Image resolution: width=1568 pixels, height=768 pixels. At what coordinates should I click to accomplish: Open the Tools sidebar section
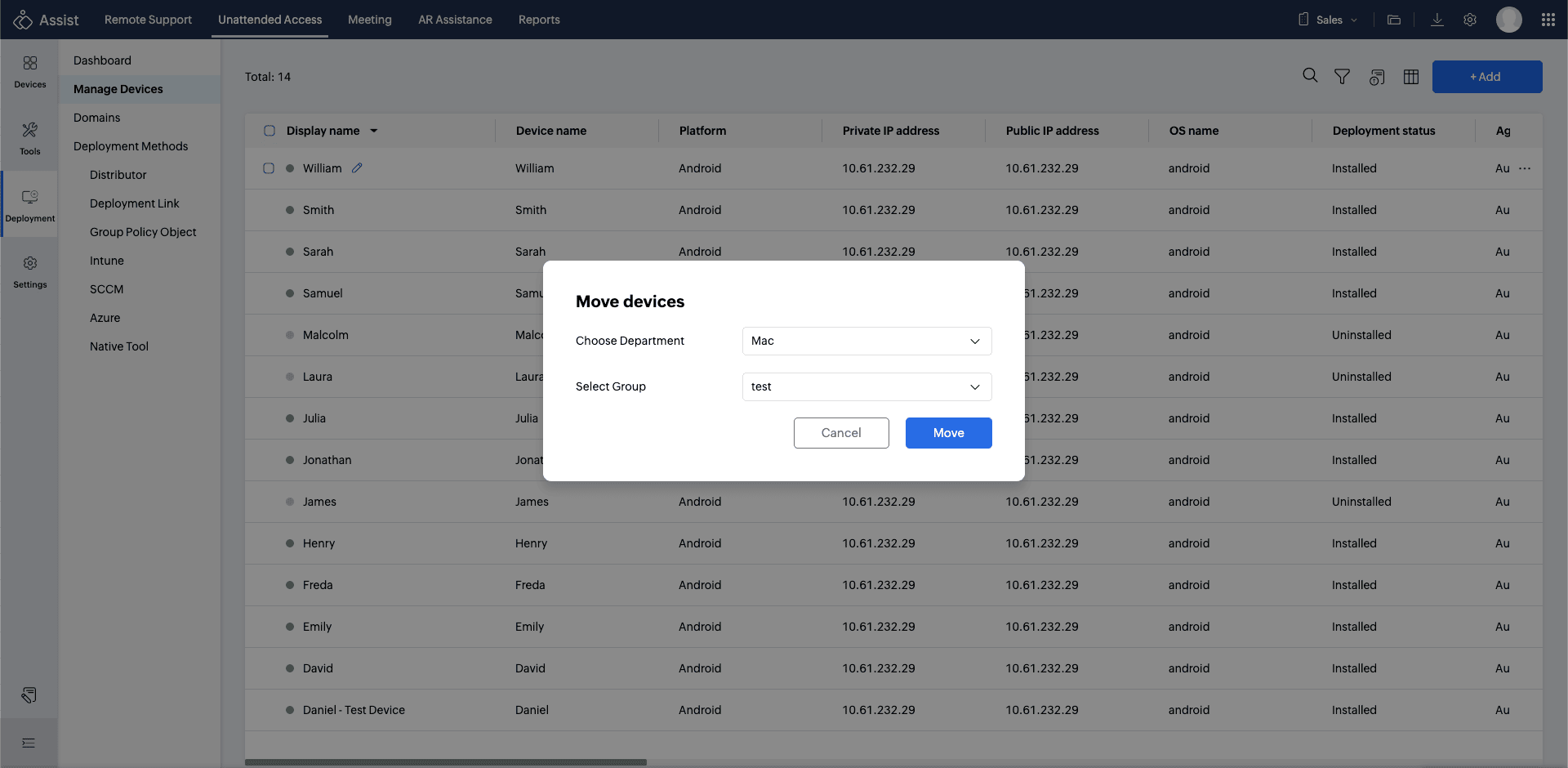coord(30,138)
